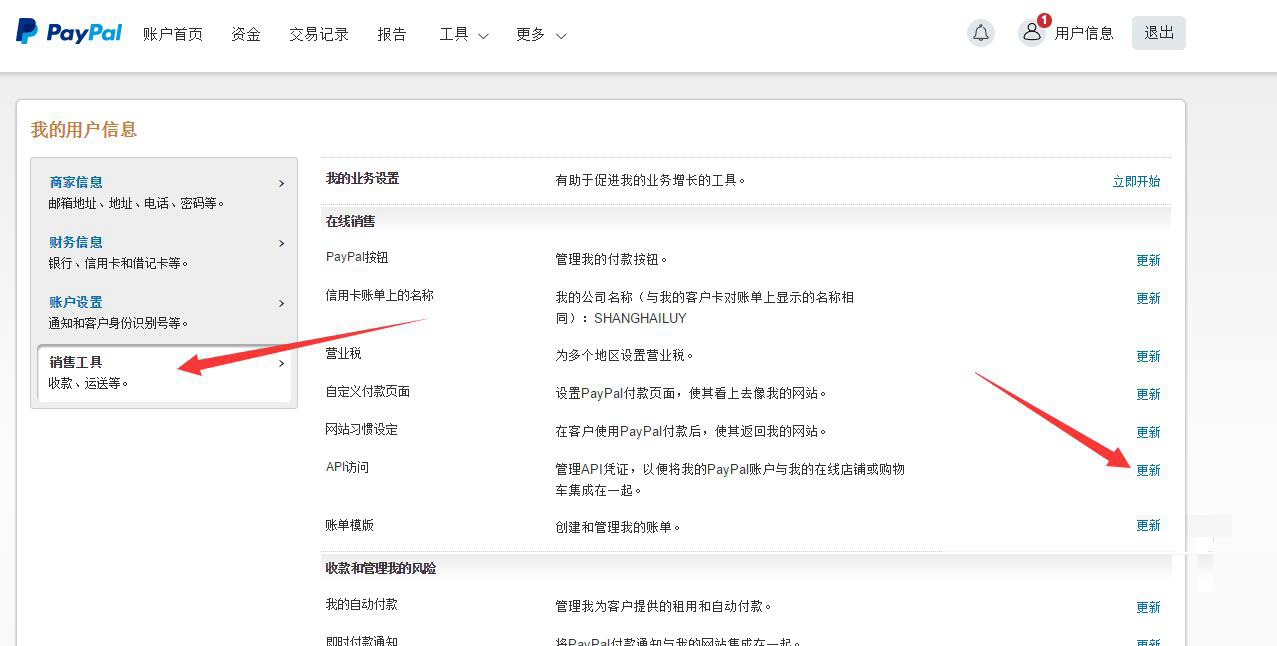The image size is (1277, 646).
Task: Expand the 工具 dropdown menu
Action: 464,34
